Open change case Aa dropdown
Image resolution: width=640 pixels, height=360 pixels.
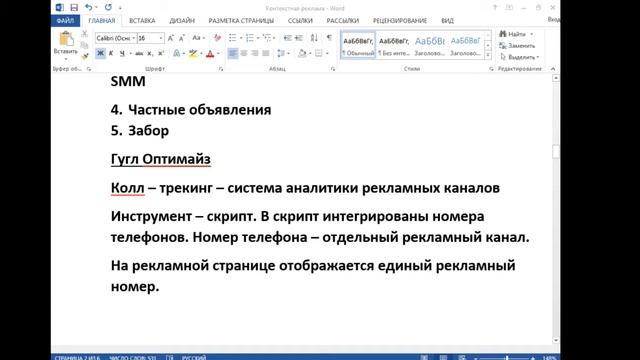[x=198, y=38]
